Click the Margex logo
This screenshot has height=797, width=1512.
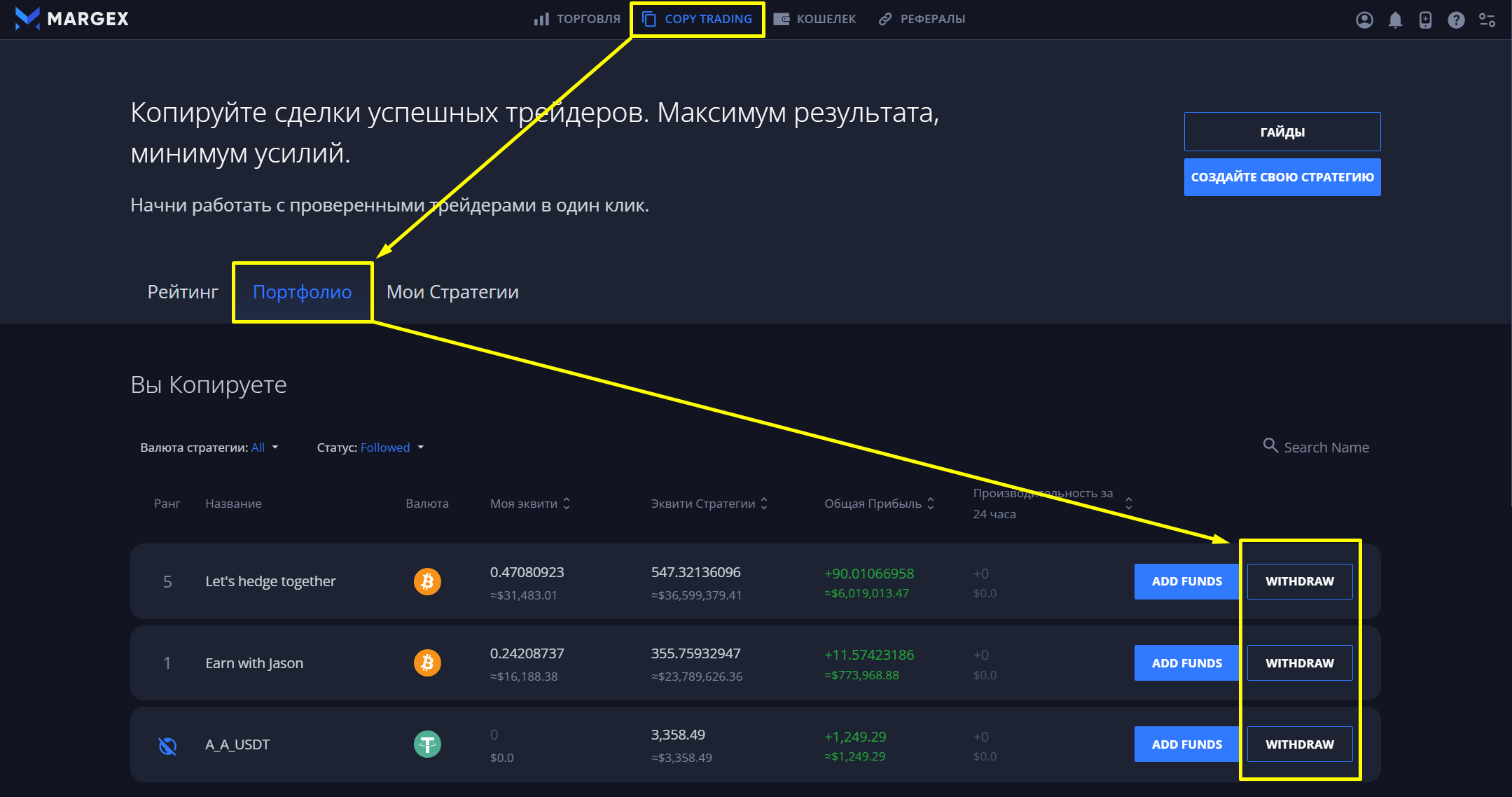click(x=71, y=19)
